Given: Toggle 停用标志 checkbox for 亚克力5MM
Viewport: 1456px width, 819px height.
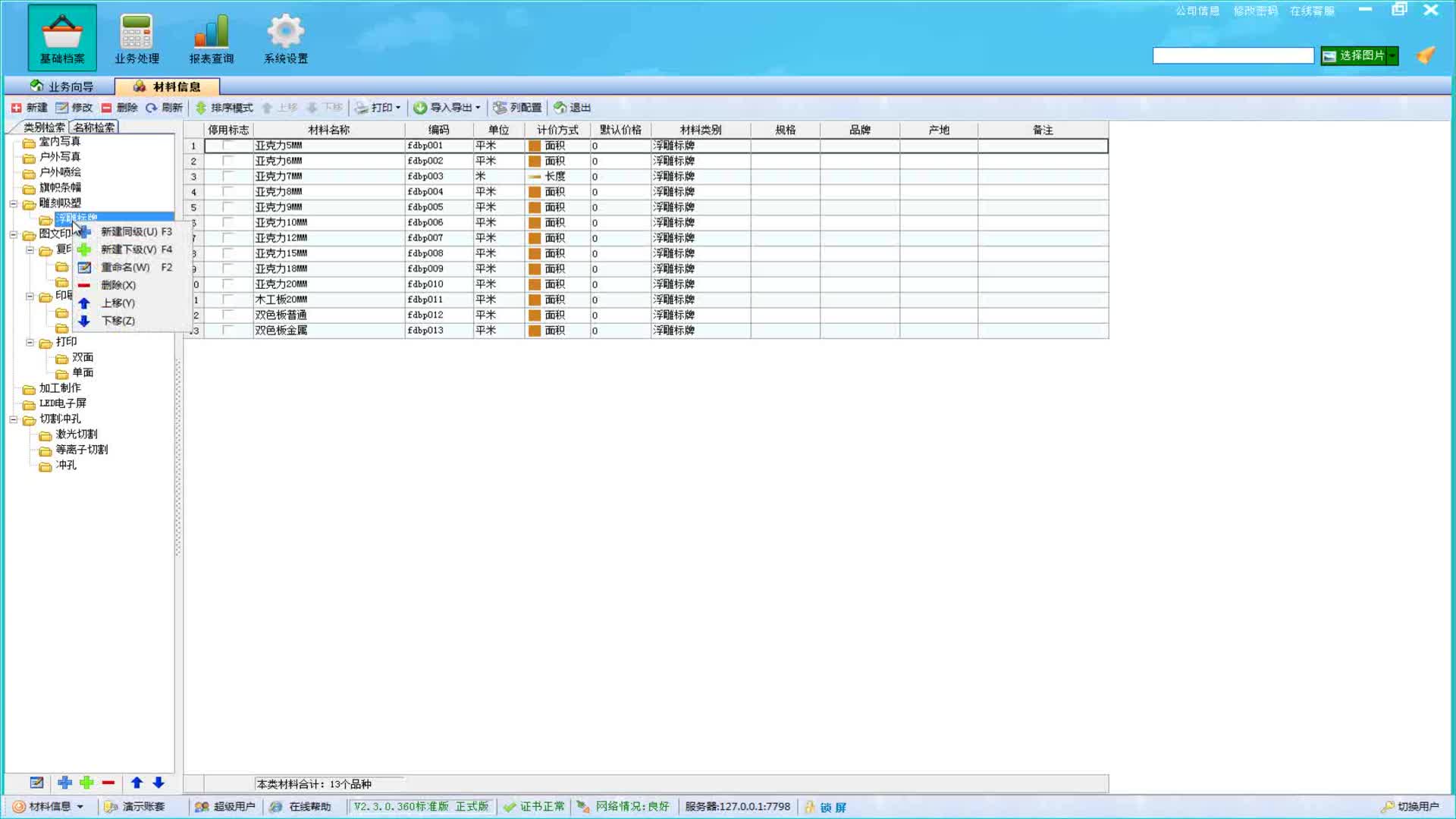Looking at the screenshot, I should [x=227, y=146].
